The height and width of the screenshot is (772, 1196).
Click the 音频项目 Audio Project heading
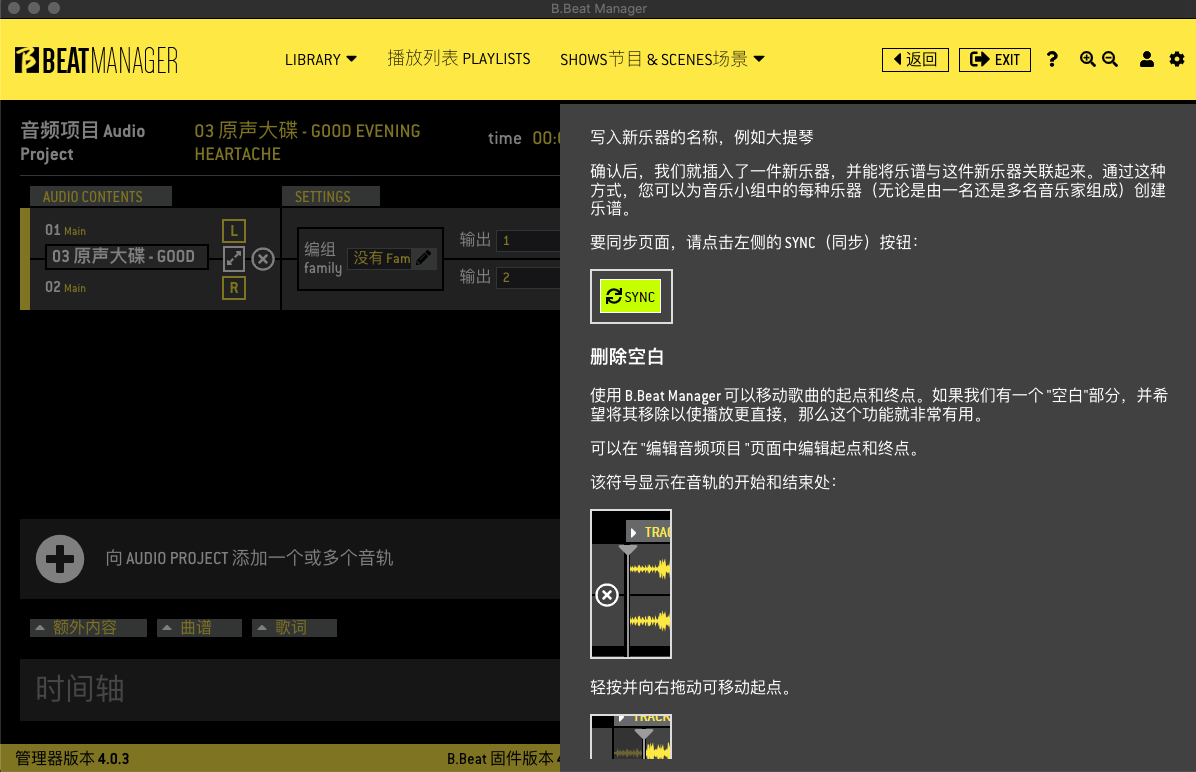pyautogui.click(x=82, y=142)
